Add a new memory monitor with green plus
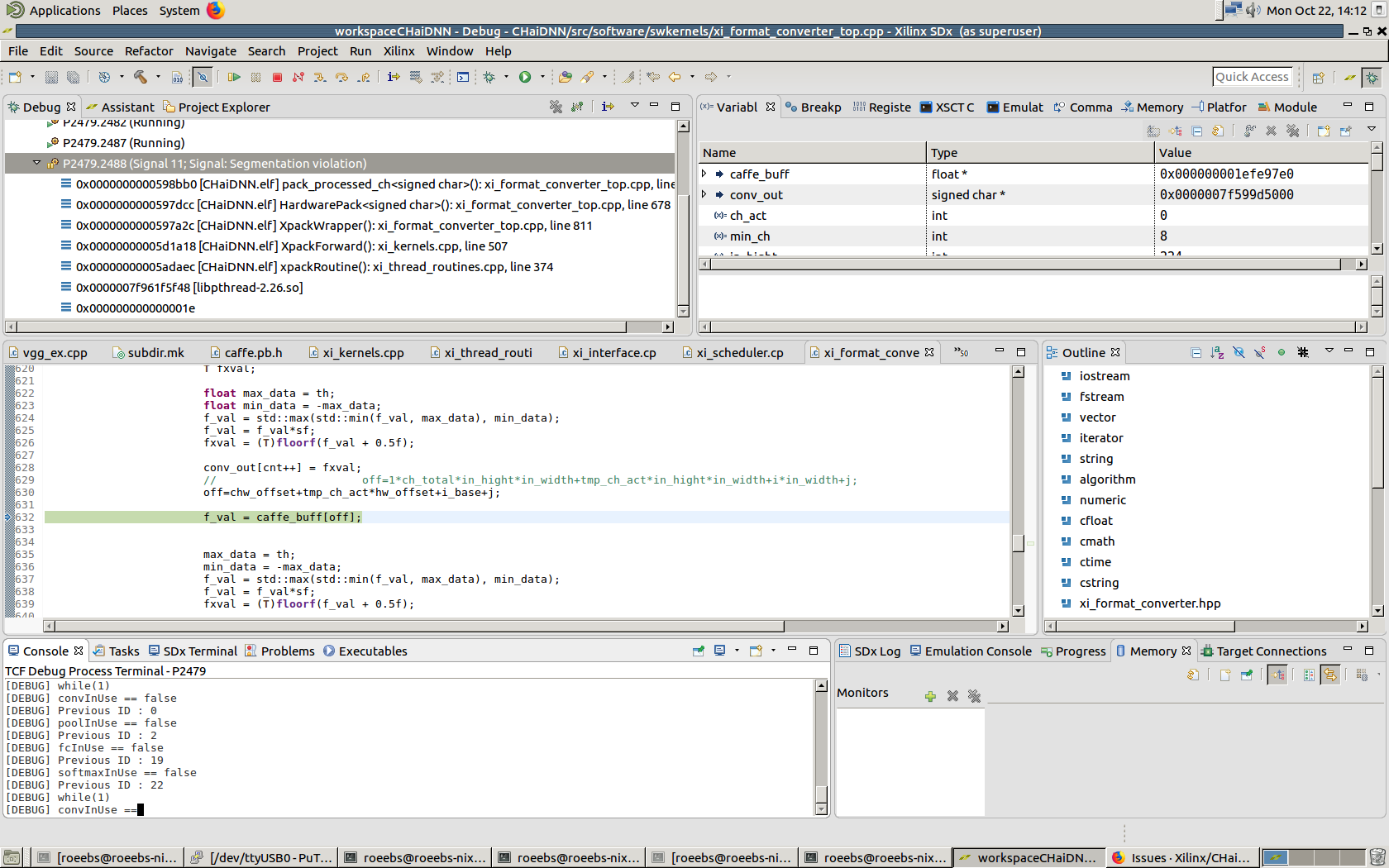 (930, 696)
